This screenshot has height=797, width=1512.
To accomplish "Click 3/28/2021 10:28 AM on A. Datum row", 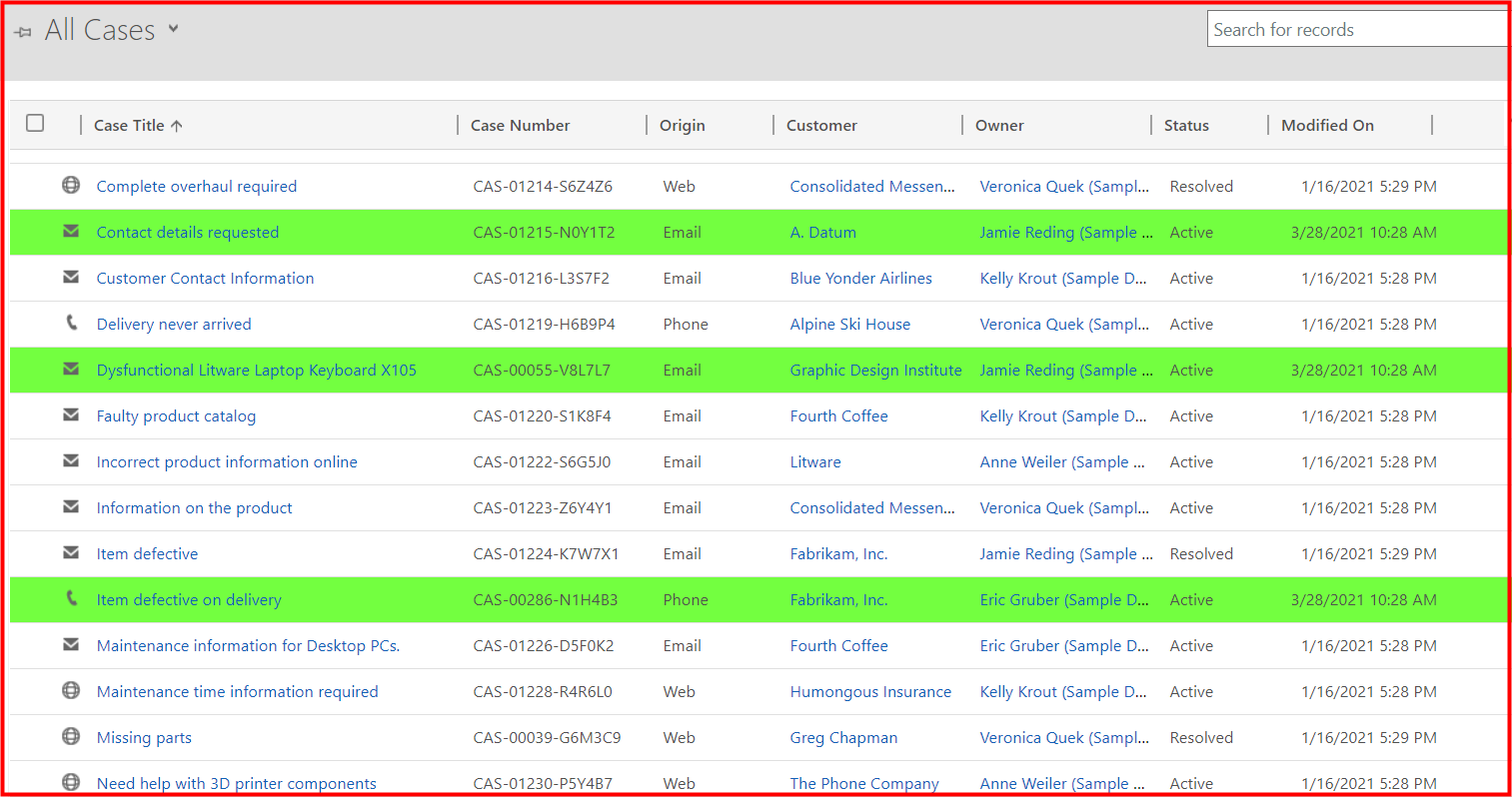I will [1363, 233].
